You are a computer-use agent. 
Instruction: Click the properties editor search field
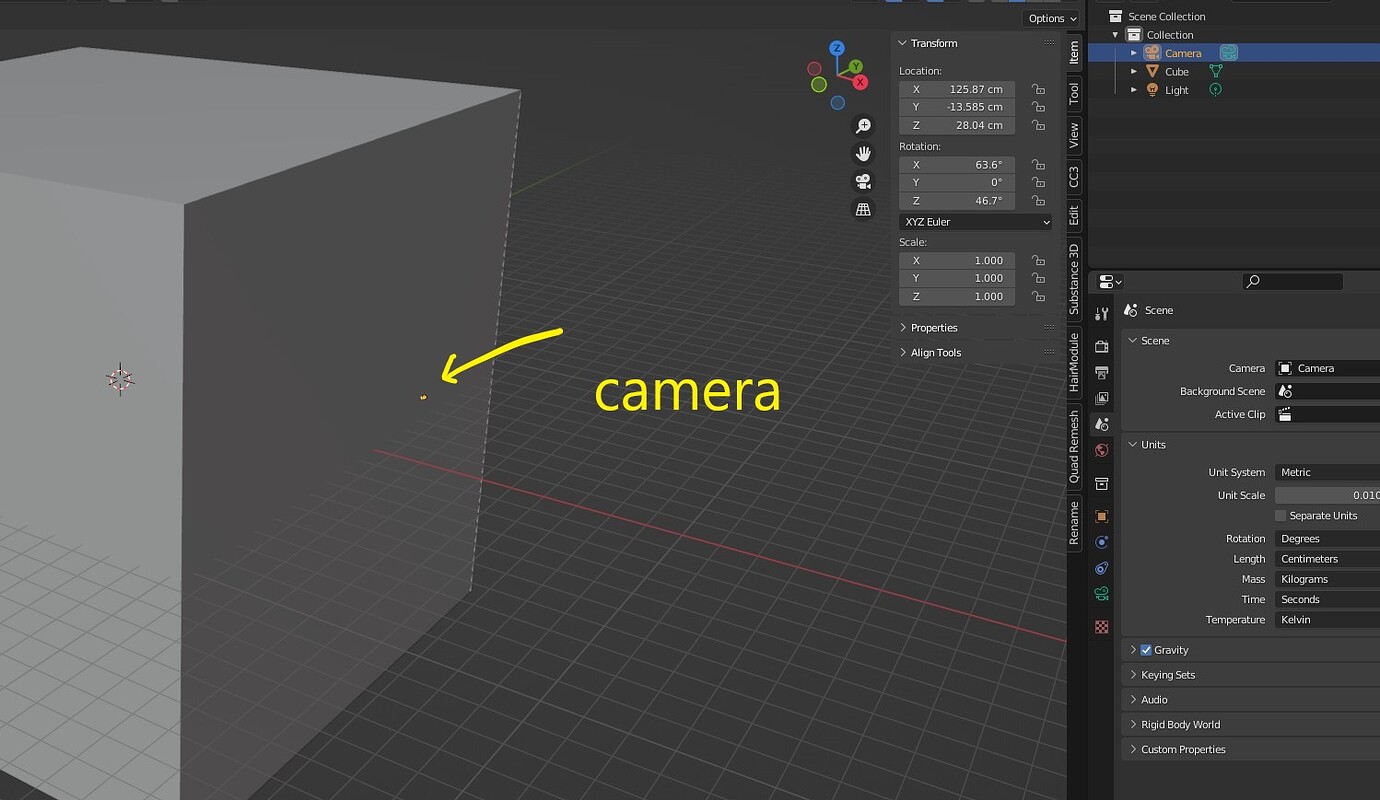pyautogui.click(x=1292, y=282)
